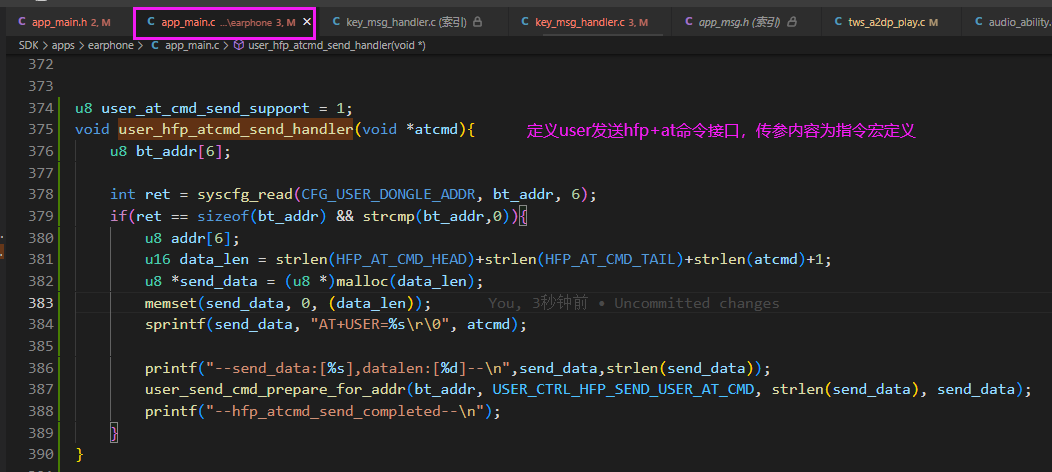1052x472 pixels.
Task: Close the app_main.c tab
Action: coord(307,22)
